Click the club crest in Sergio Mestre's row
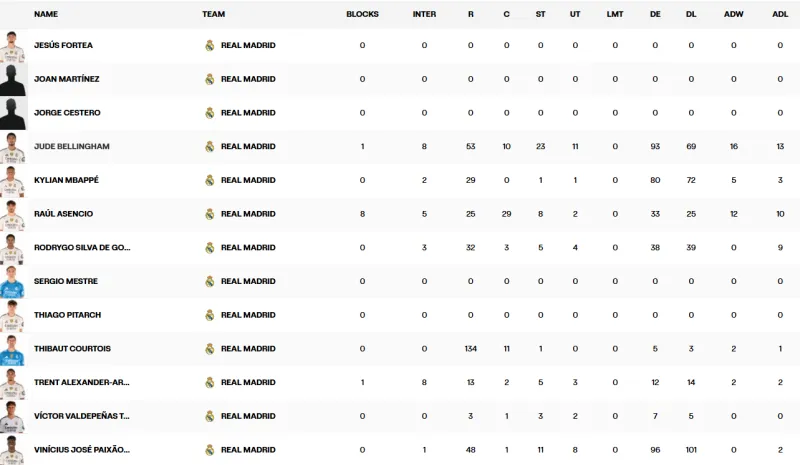800x465 pixels. [x=209, y=281]
